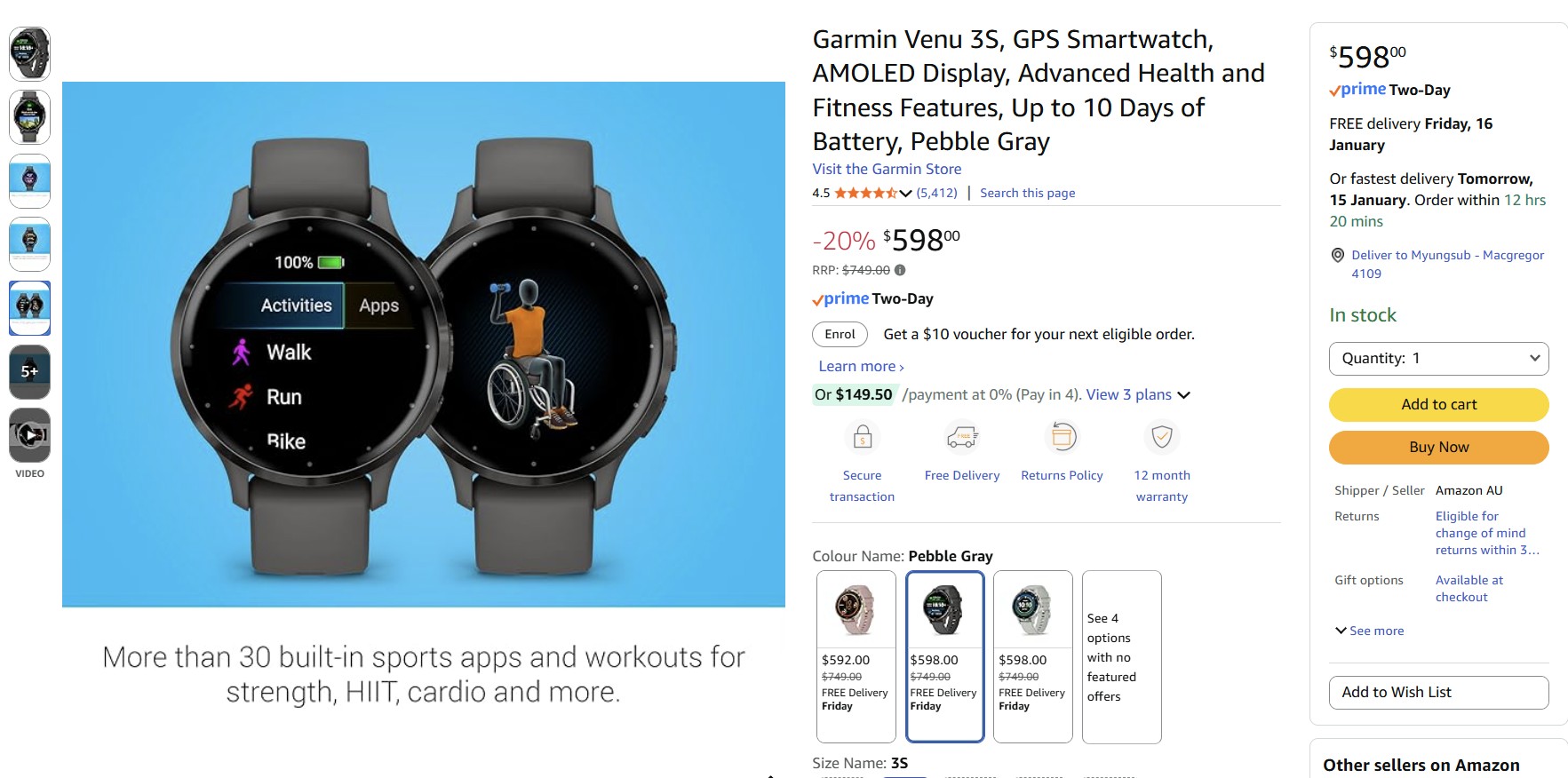Click Enrol for the $10 voucher

point(840,335)
